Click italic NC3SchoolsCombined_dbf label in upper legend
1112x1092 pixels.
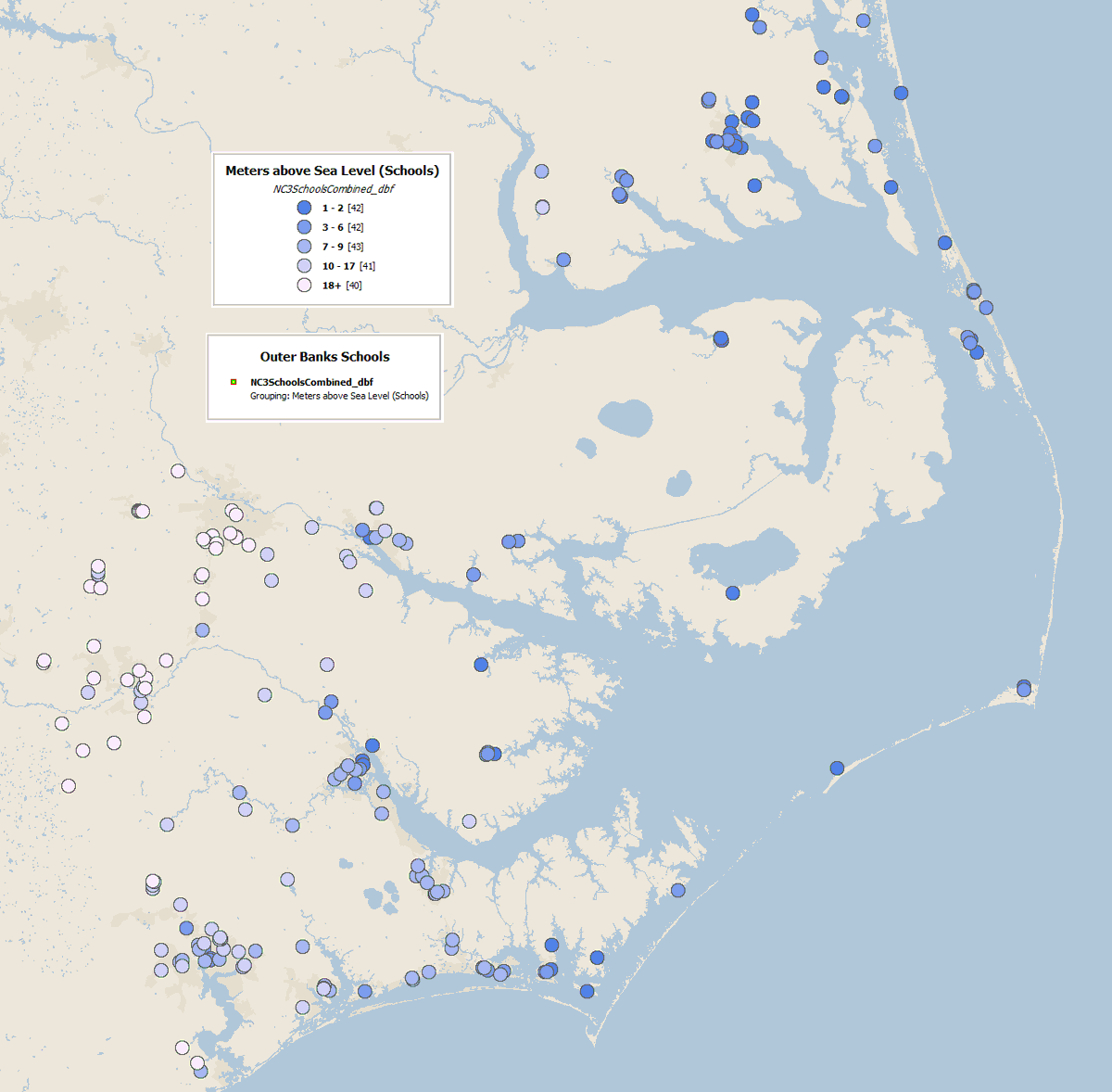click(333, 189)
